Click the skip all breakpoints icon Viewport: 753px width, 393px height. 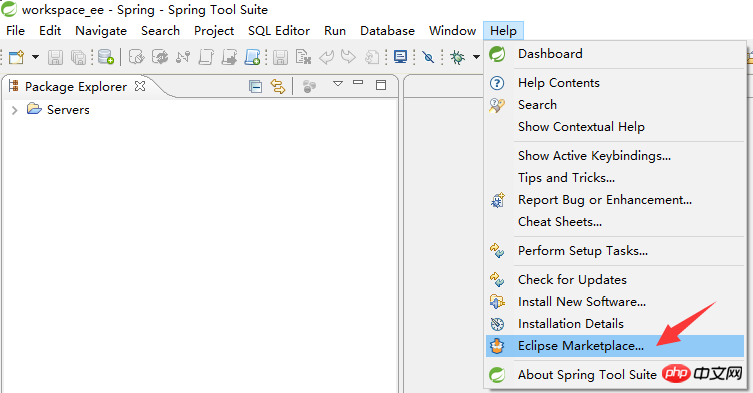[428, 57]
